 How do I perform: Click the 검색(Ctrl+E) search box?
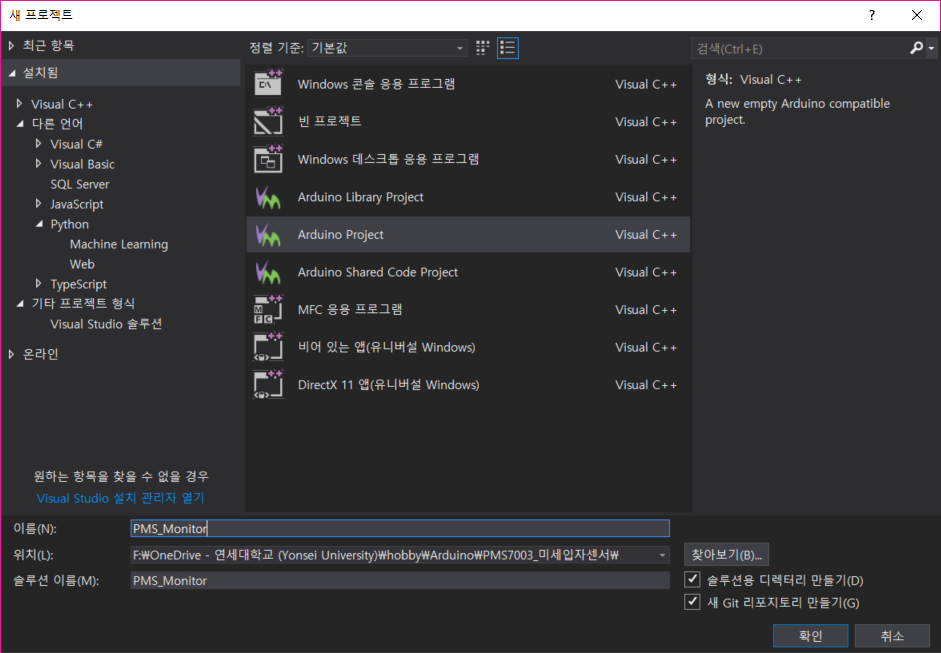click(801, 49)
